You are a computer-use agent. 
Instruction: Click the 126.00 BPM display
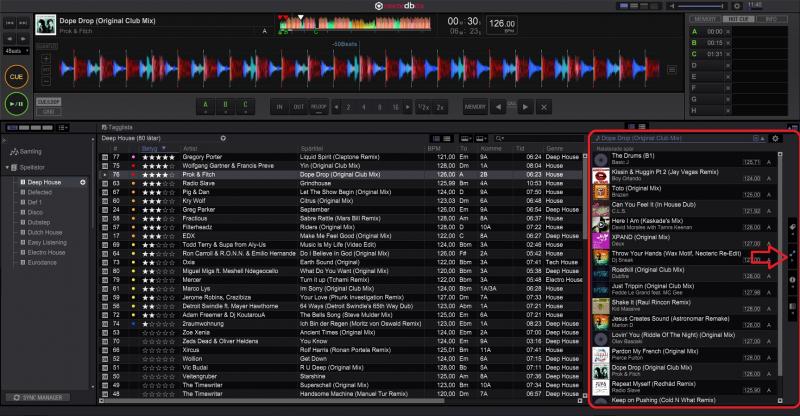[502, 24]
